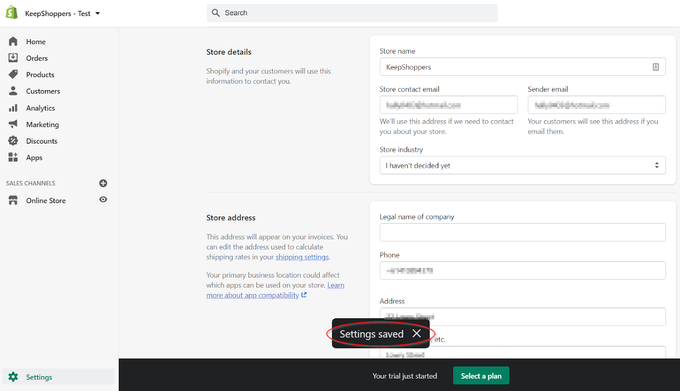Open the Discounts badge icon
The width and height of the screenshot is (680, 391).
[x=13, y=140]
